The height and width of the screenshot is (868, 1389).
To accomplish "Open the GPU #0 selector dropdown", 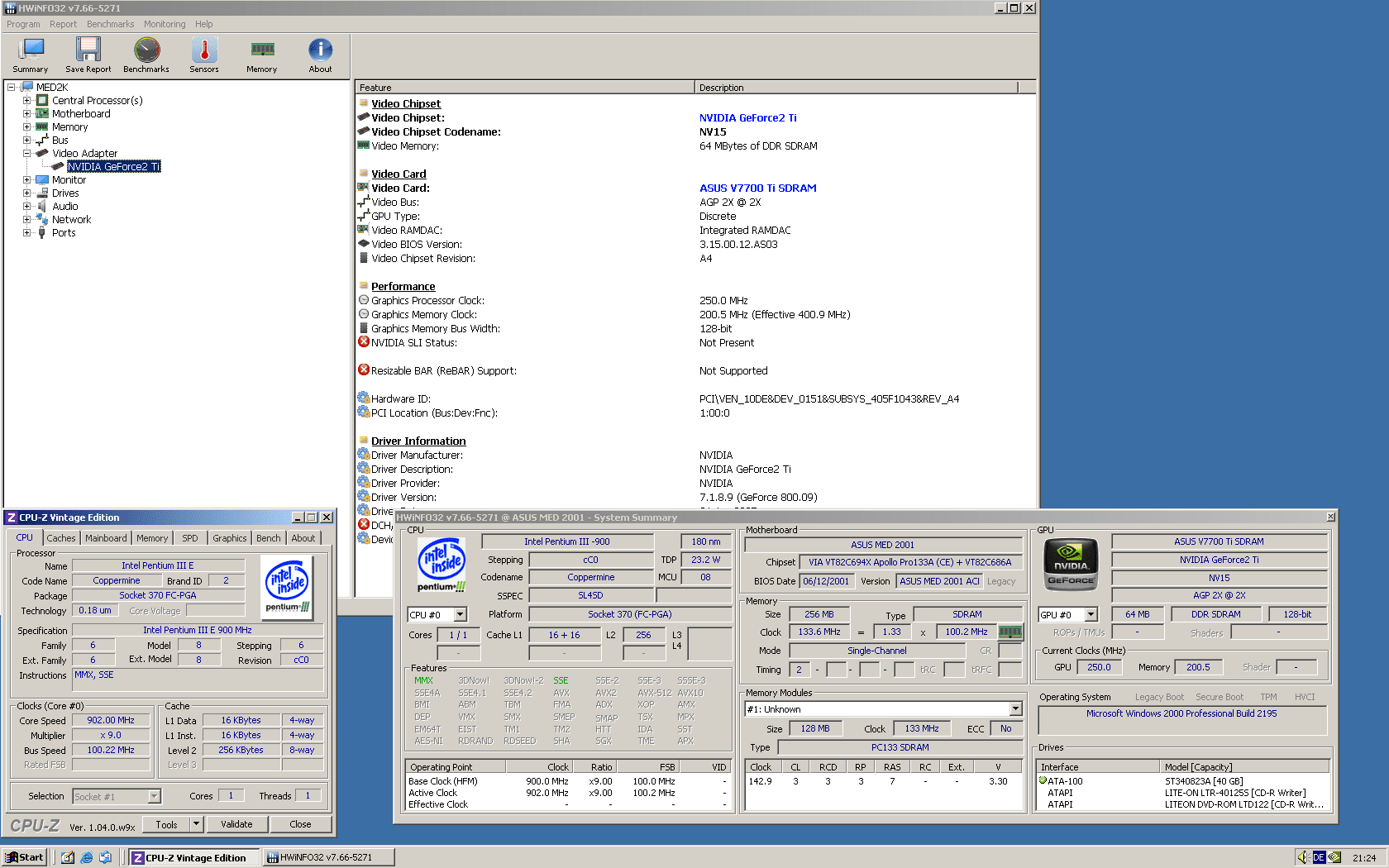I will point(1091,614).
